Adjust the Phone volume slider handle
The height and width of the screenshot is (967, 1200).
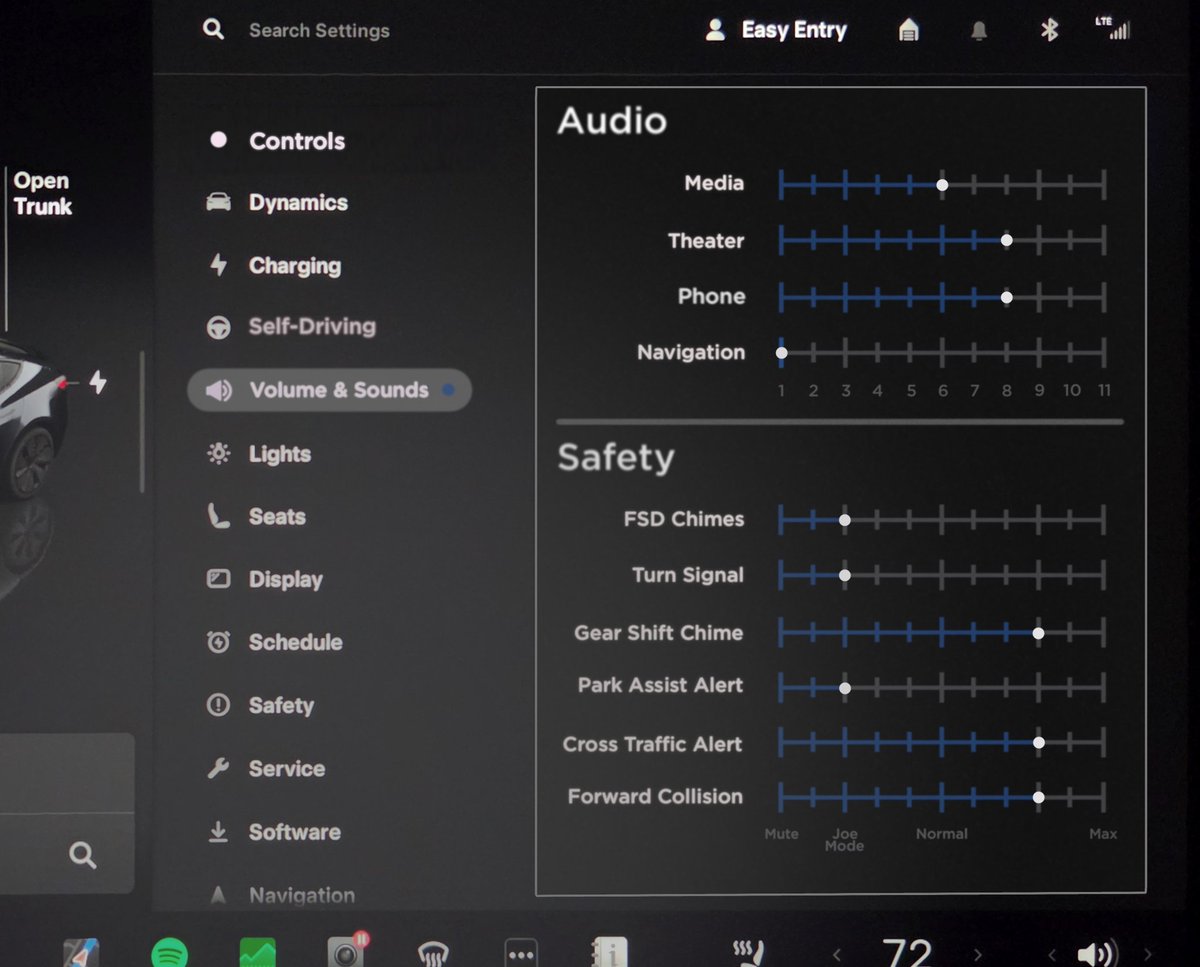click(1006, 297)
